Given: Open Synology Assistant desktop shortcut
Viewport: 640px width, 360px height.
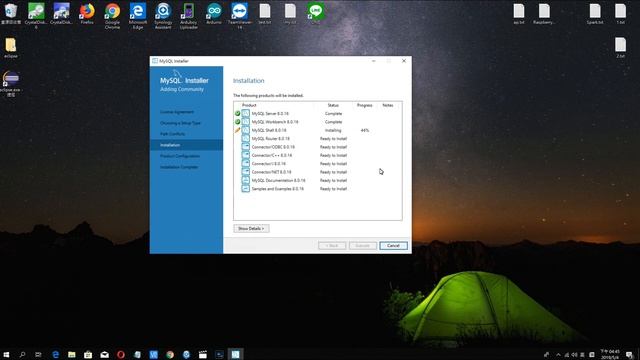Looking at the screenshot, I should pyautogui.click(x=163, y=16).
